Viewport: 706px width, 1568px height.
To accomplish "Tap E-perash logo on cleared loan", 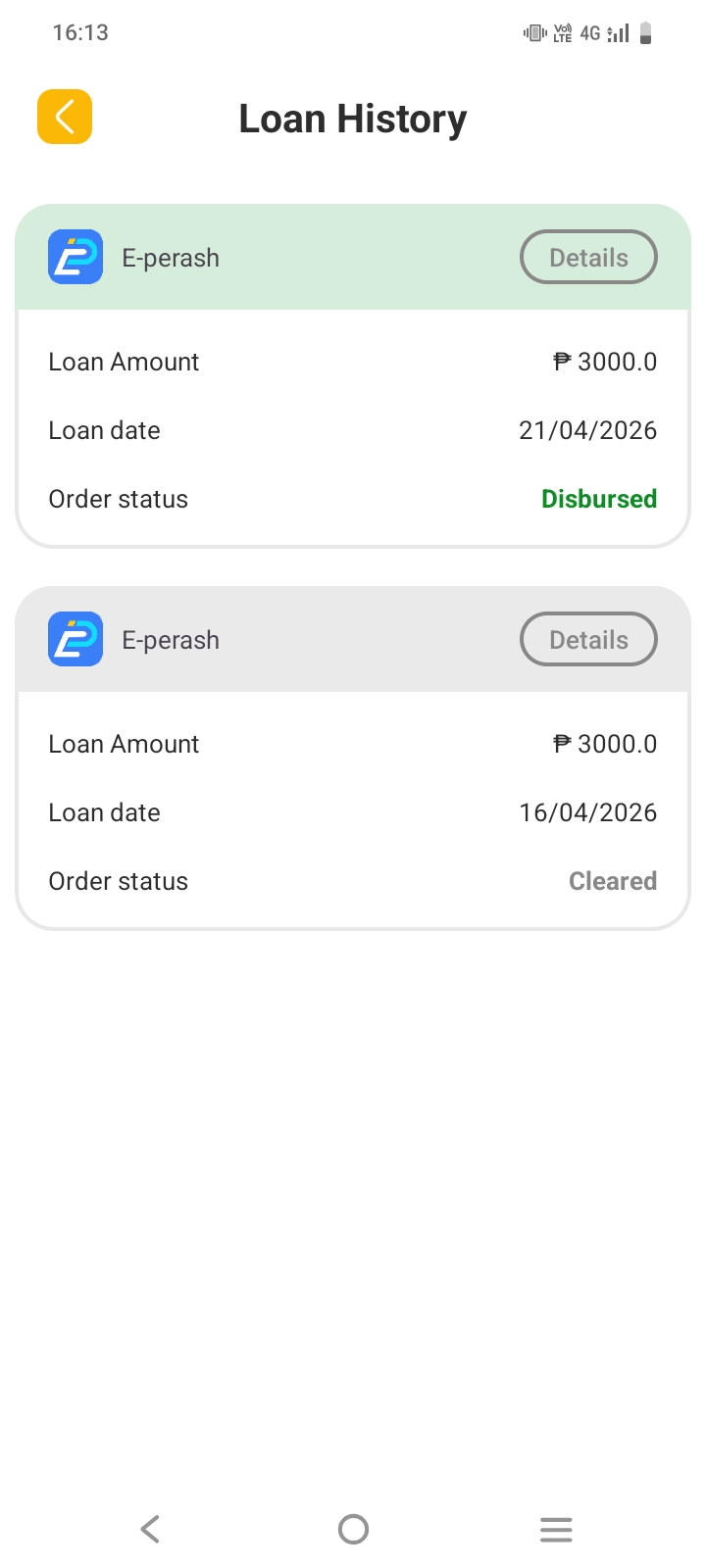I will pyautogui.click(x=76, y=640).
